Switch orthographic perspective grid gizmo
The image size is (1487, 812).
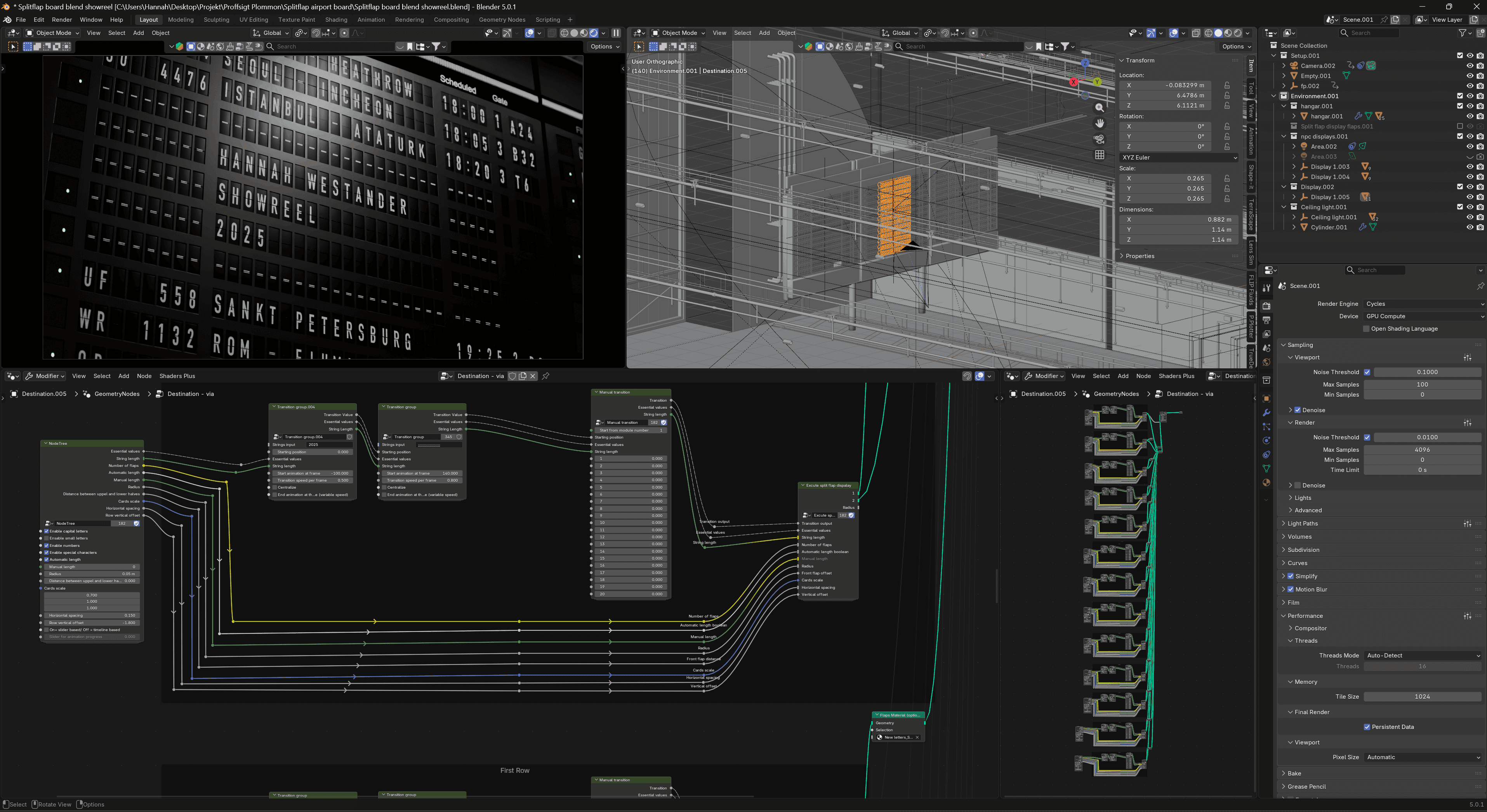[x=1100, y=154]
